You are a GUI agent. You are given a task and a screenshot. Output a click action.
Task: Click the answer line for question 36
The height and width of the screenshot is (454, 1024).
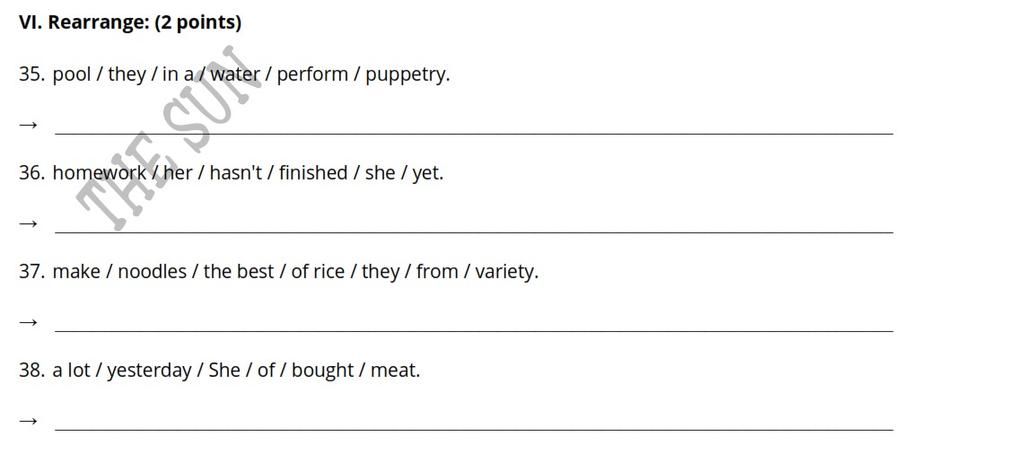[x=474, y=232]
